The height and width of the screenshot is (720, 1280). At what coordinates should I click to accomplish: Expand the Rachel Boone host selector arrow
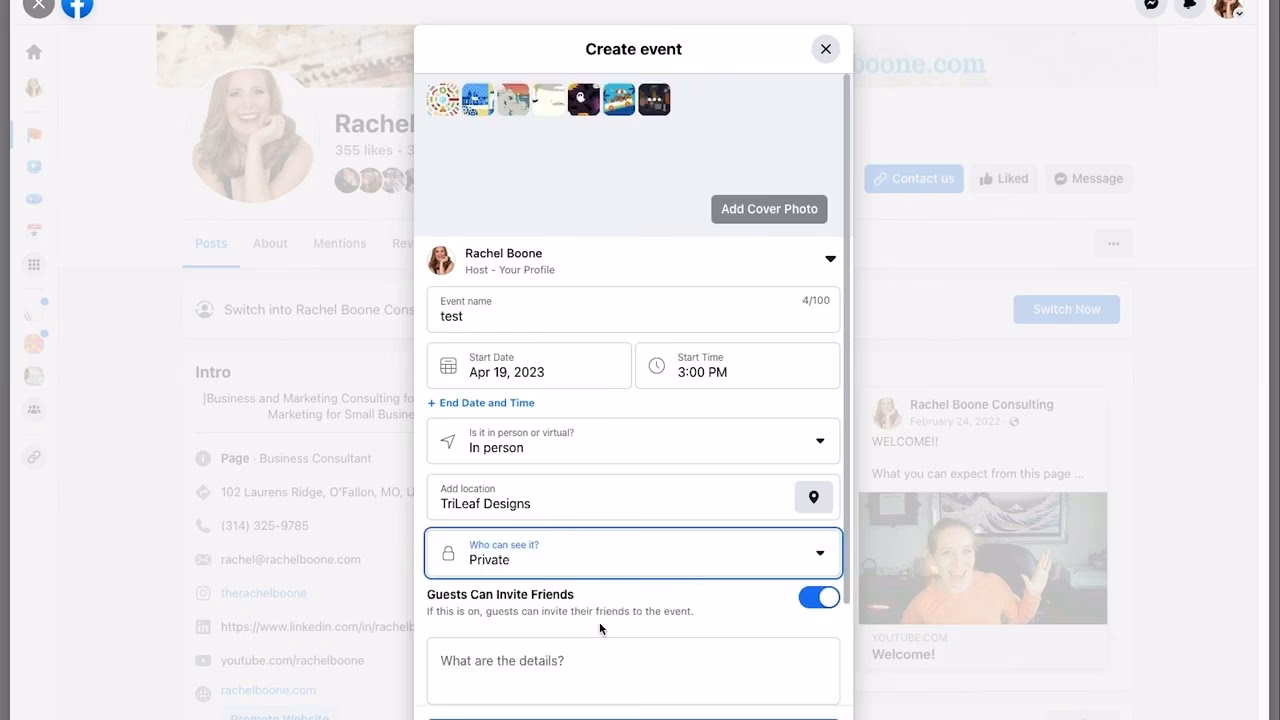(830, 259)
